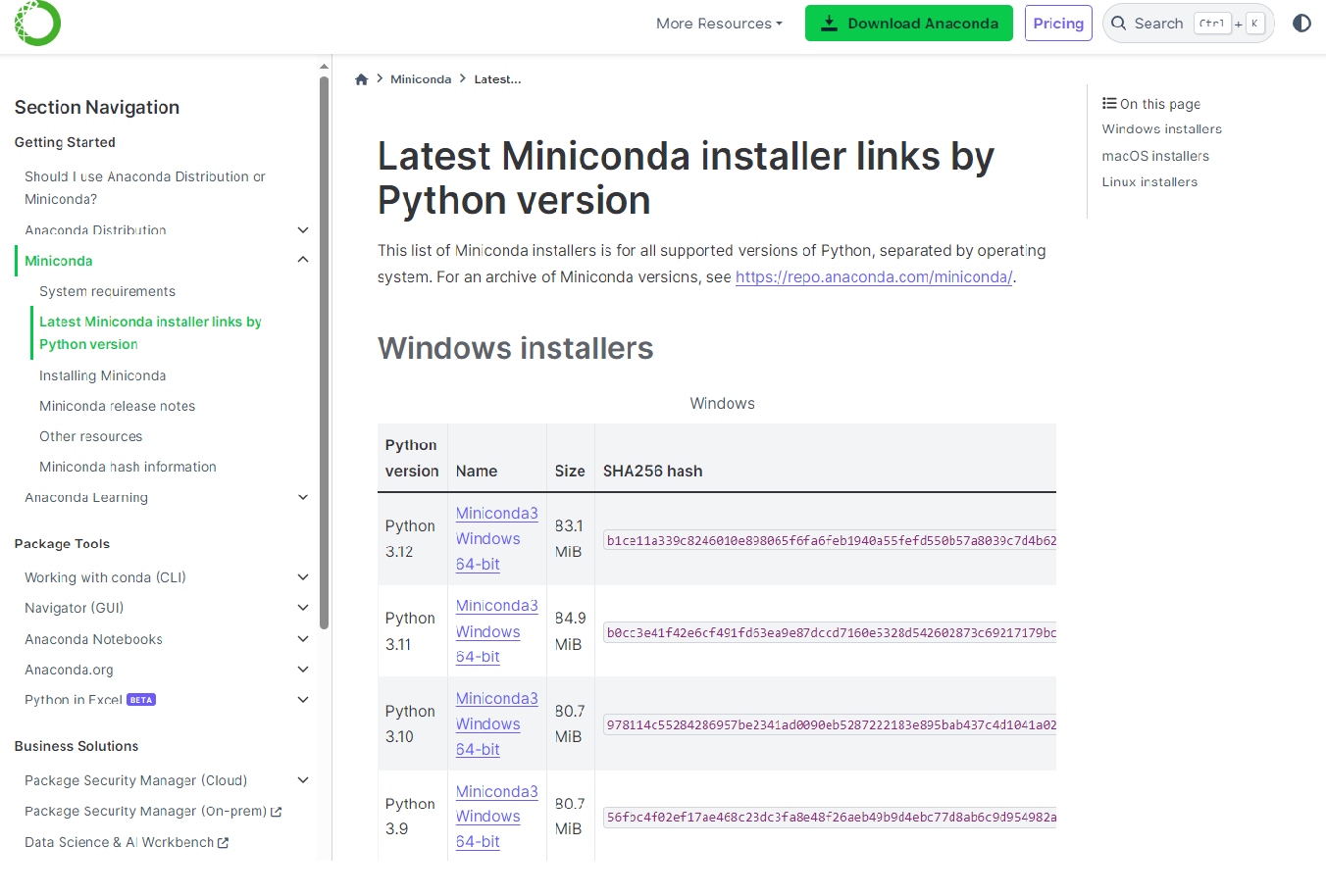Expand Package Security Manager (Cloud) chevron
Viewport: 1326px width, 896px height.
pyautogui.click(x=303, y=780)
